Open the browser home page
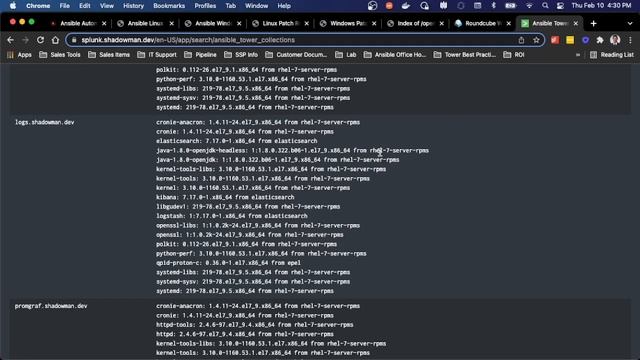 click(56, 40)
